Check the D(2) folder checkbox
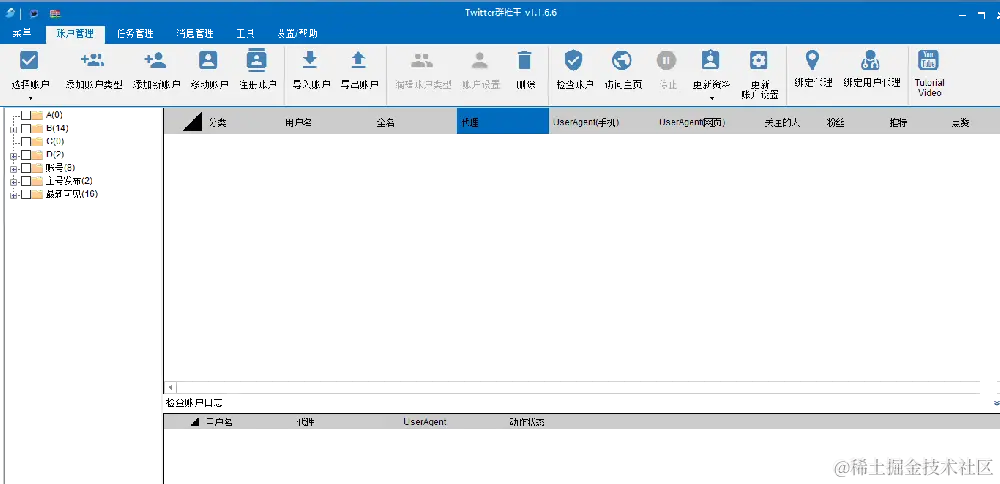The image size is (1000, 484). 26,155
